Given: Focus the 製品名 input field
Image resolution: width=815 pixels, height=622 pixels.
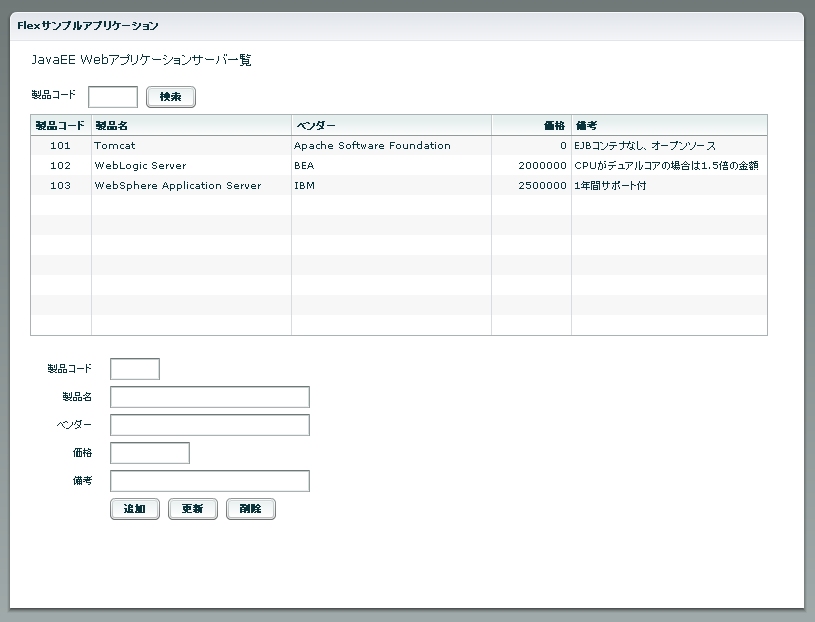Looking at the screenshot, I should tap(210, 397).
